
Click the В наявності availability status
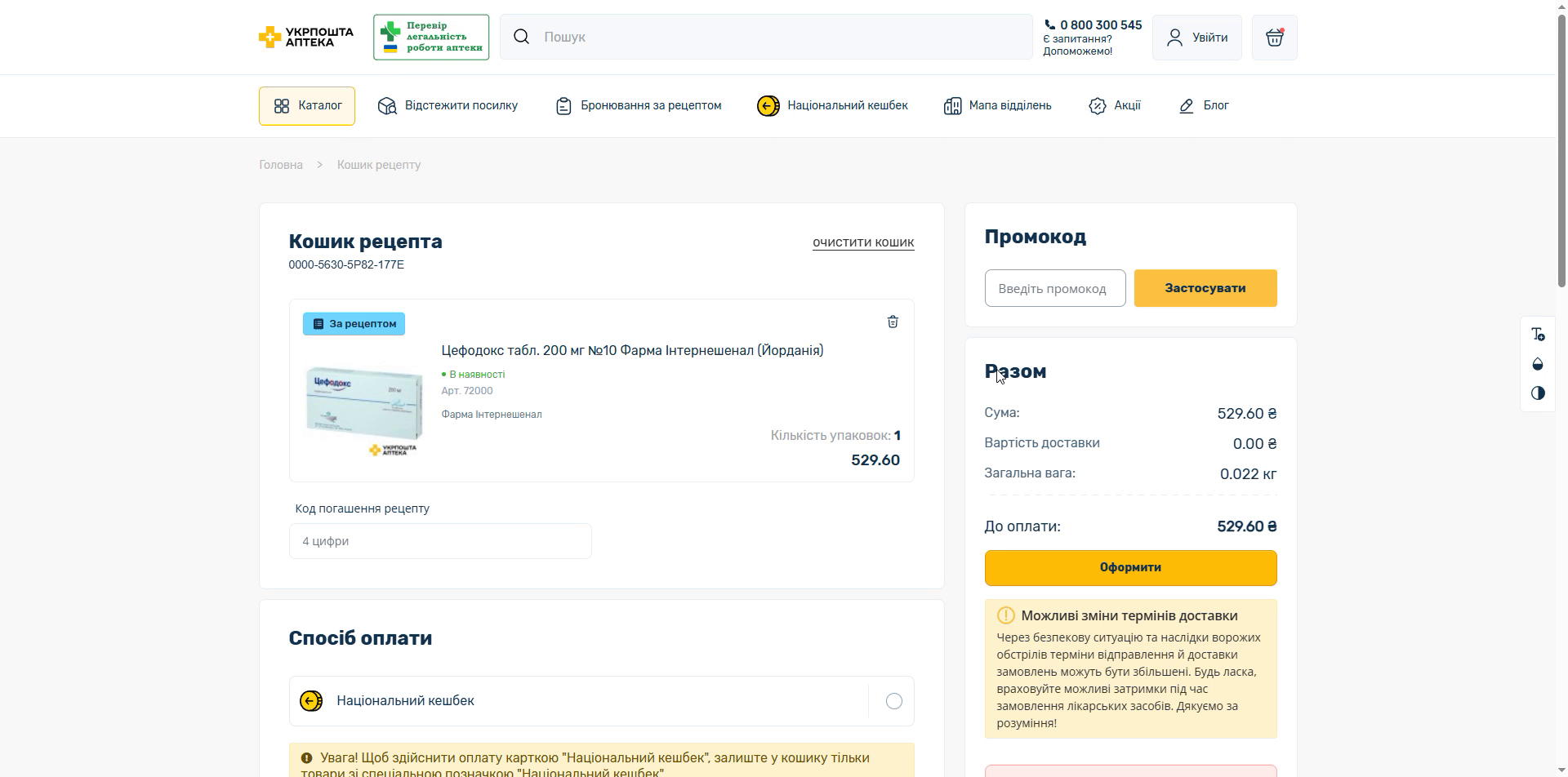(474, 375)
